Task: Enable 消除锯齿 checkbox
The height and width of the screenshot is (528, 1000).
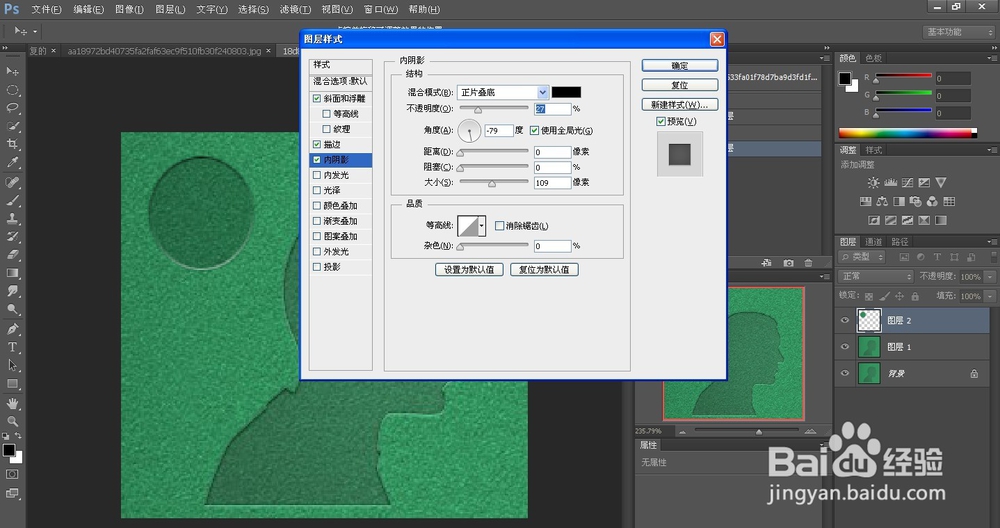Action: point(499,226)
